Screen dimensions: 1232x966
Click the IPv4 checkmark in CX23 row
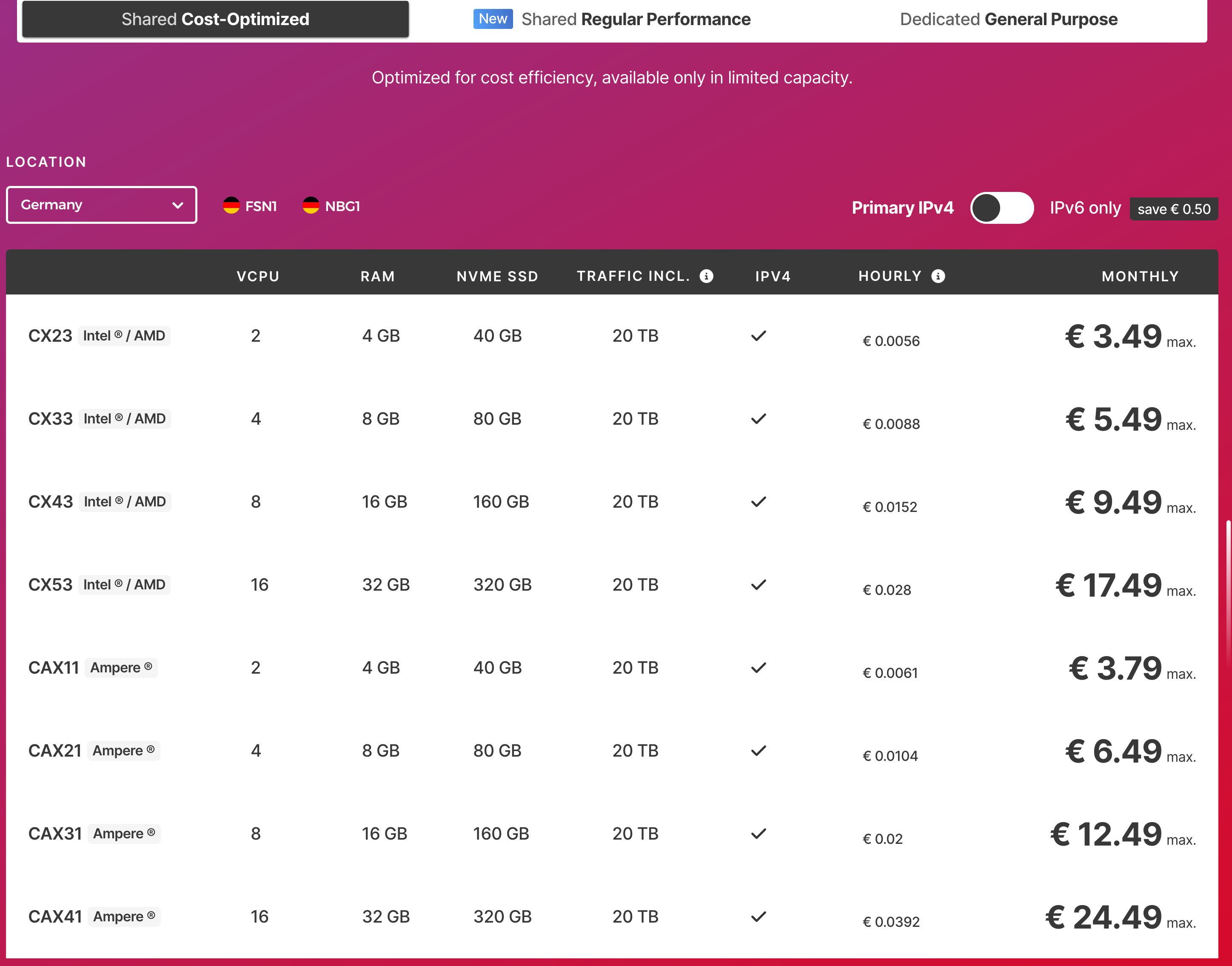pyautogui.click(x=759, y=336)
